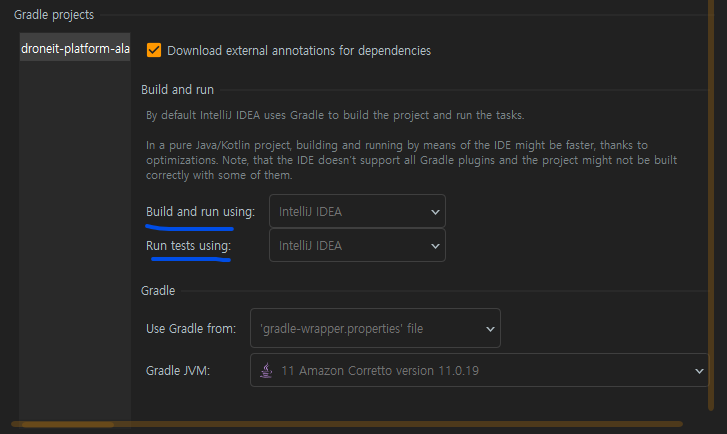Click the horizontal scrollbar thumb at bottom
This screenshot has width=727, height=434.
coord(67,424)
